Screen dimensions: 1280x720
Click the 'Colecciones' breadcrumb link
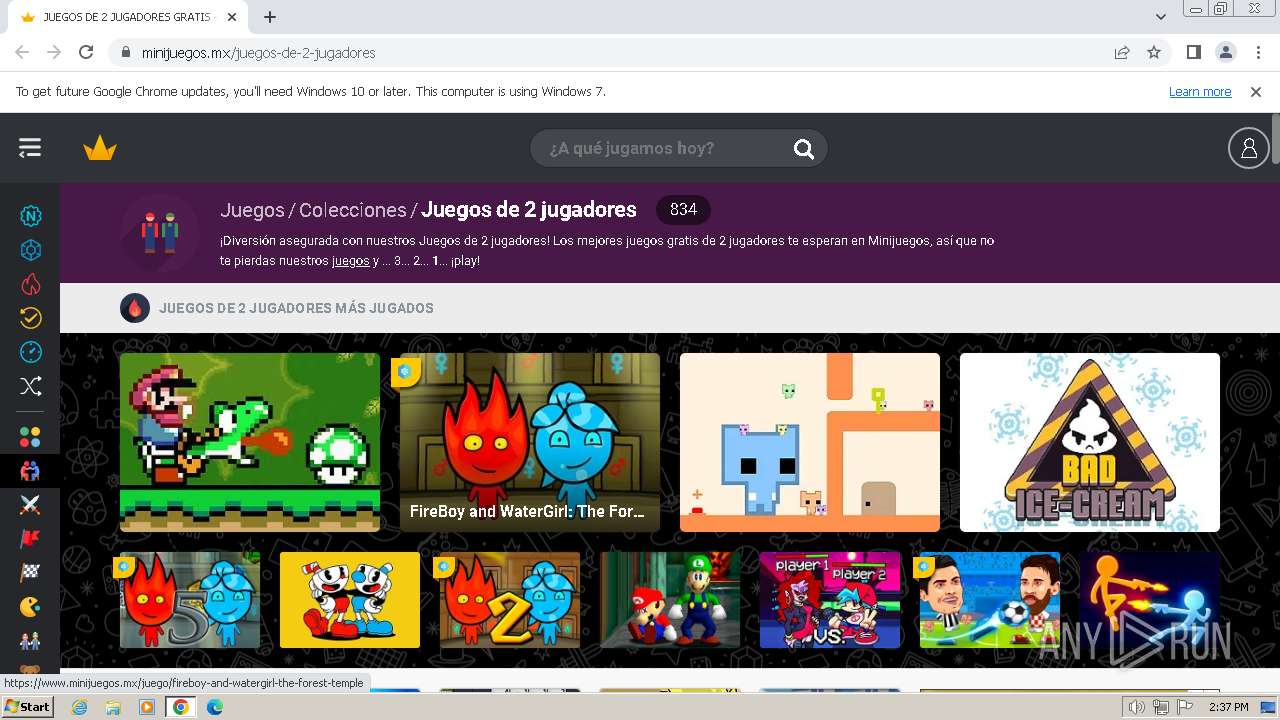pyautogui.click(x=352, y=210)
